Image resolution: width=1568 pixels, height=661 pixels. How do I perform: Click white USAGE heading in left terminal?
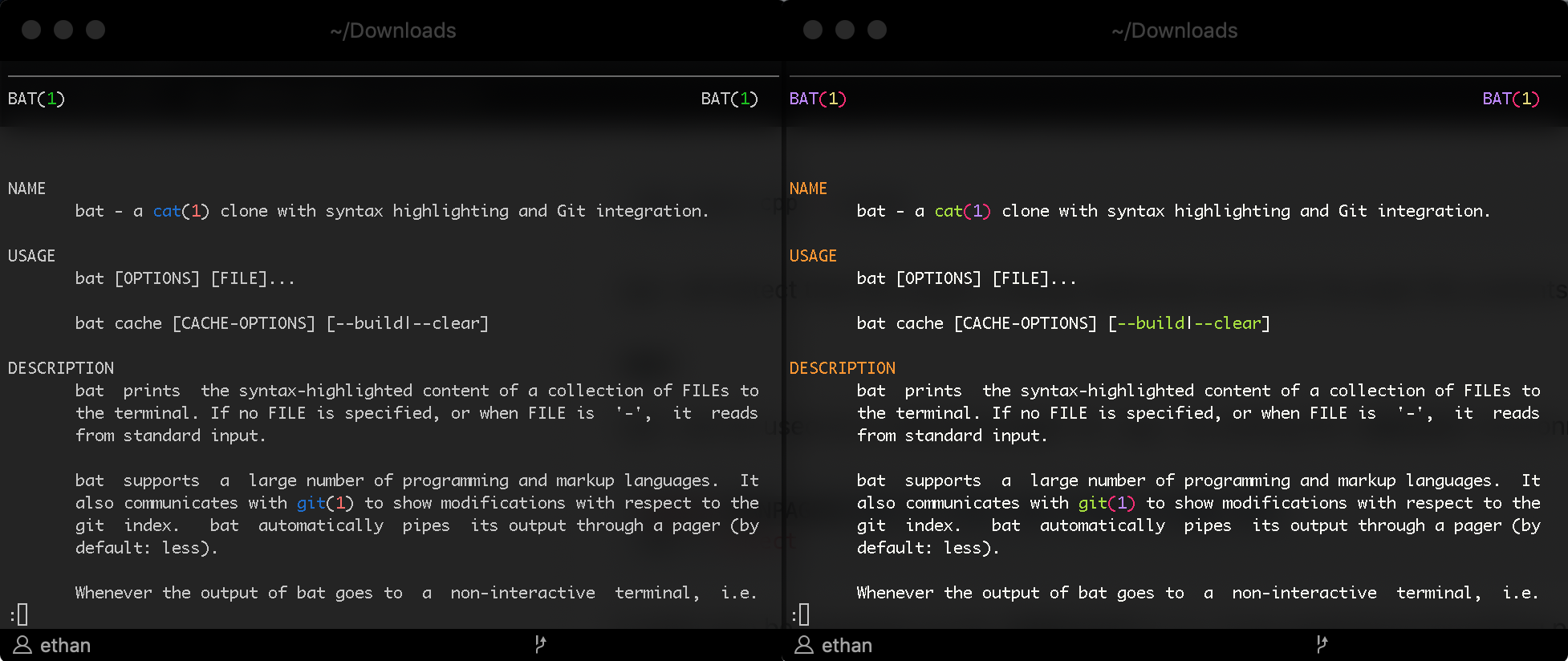pos(31,256)
